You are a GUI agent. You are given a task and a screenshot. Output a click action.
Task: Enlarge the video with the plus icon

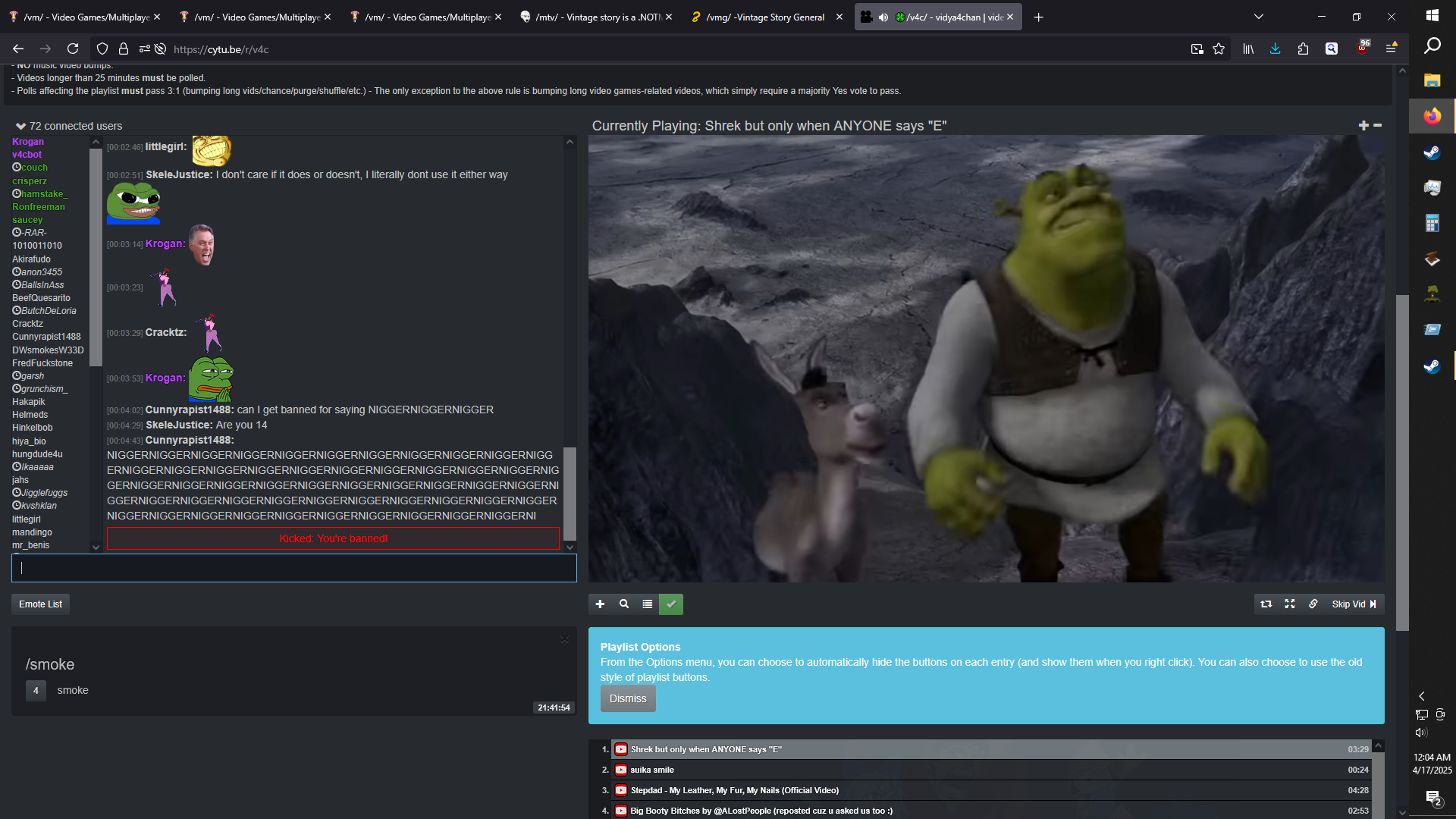click(x=1363, y=125)
